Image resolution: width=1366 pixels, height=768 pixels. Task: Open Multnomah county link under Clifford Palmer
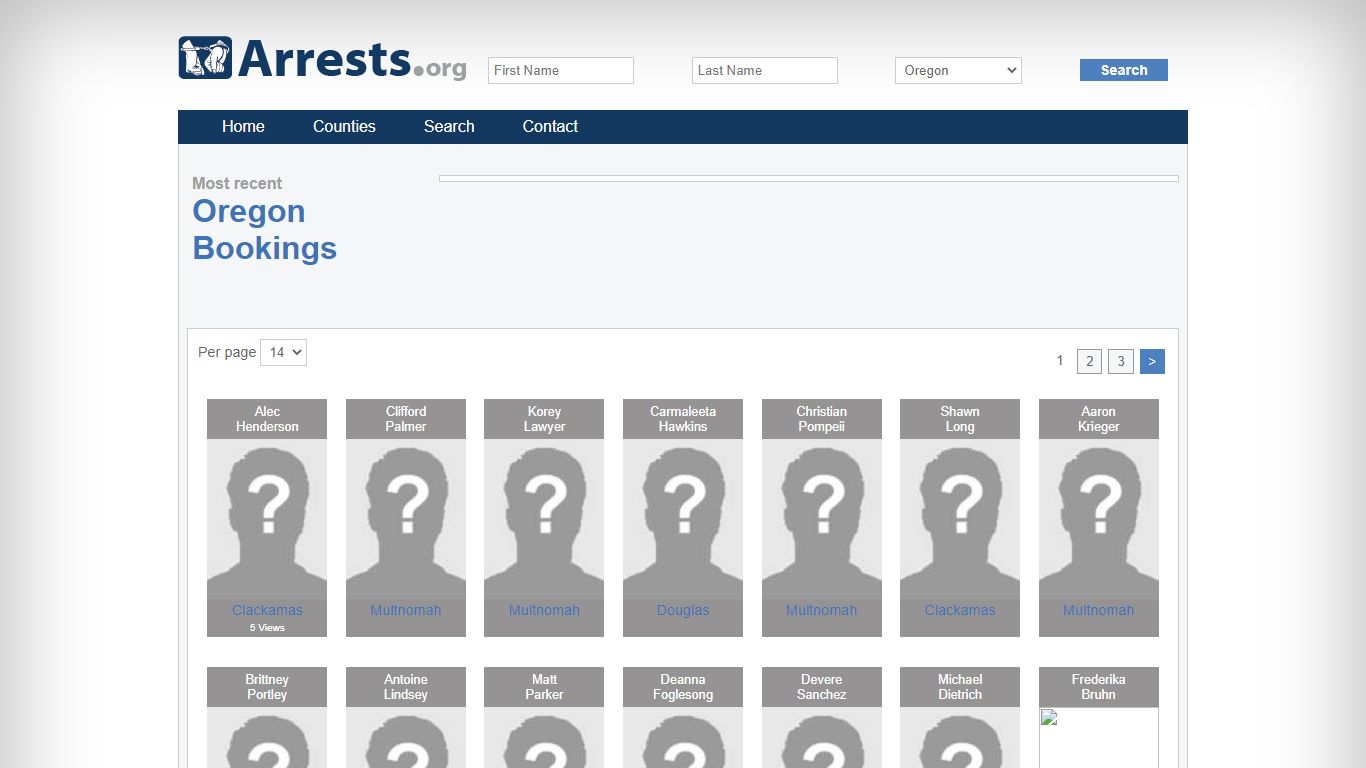point(406,610)
